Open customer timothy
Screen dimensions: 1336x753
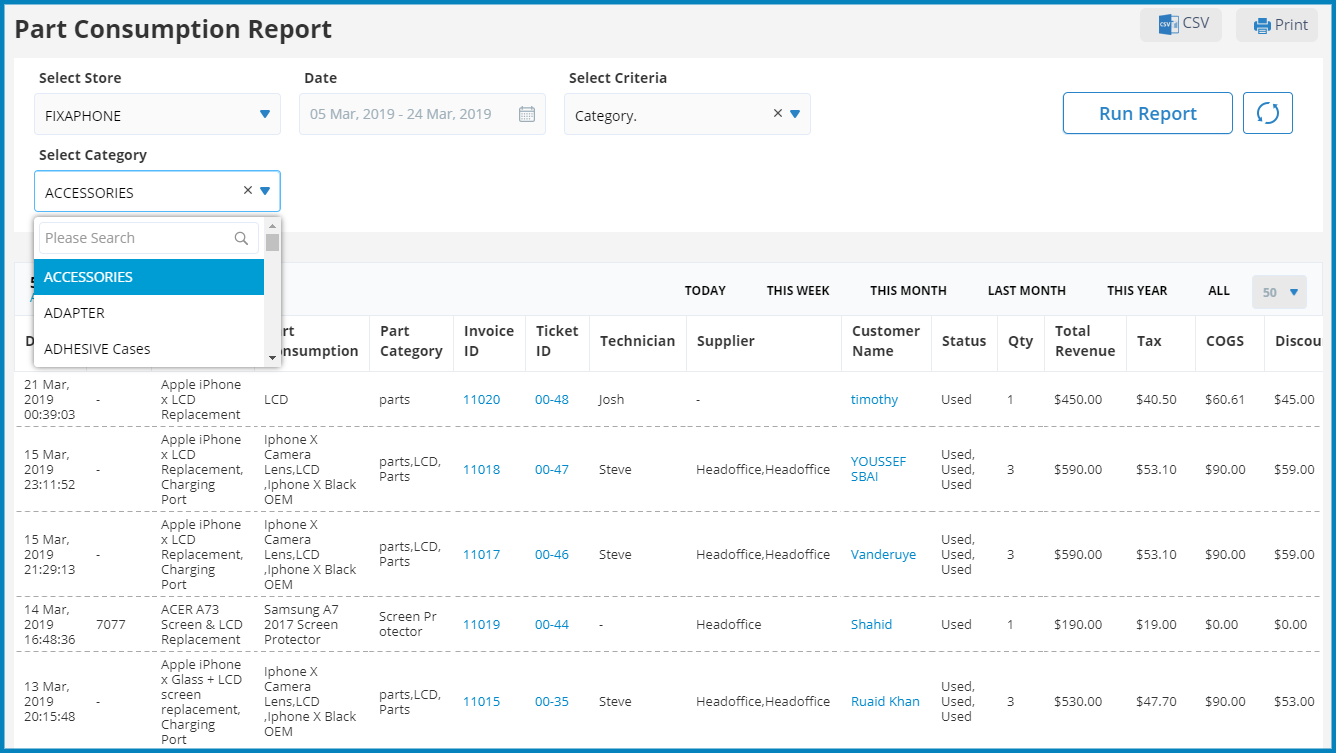(874, 399)
